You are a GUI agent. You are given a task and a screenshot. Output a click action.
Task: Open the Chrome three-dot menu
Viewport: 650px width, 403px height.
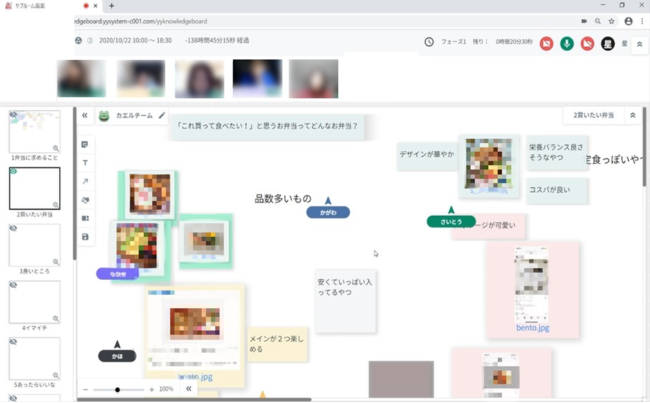[642, 21]
